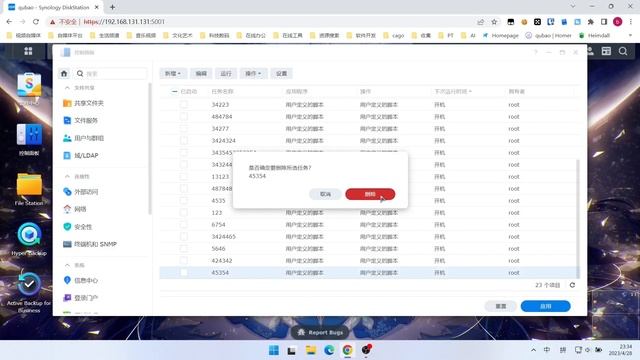
Task: Open Control Panel desktop shortcut
Action: click(x=29, y=139)
